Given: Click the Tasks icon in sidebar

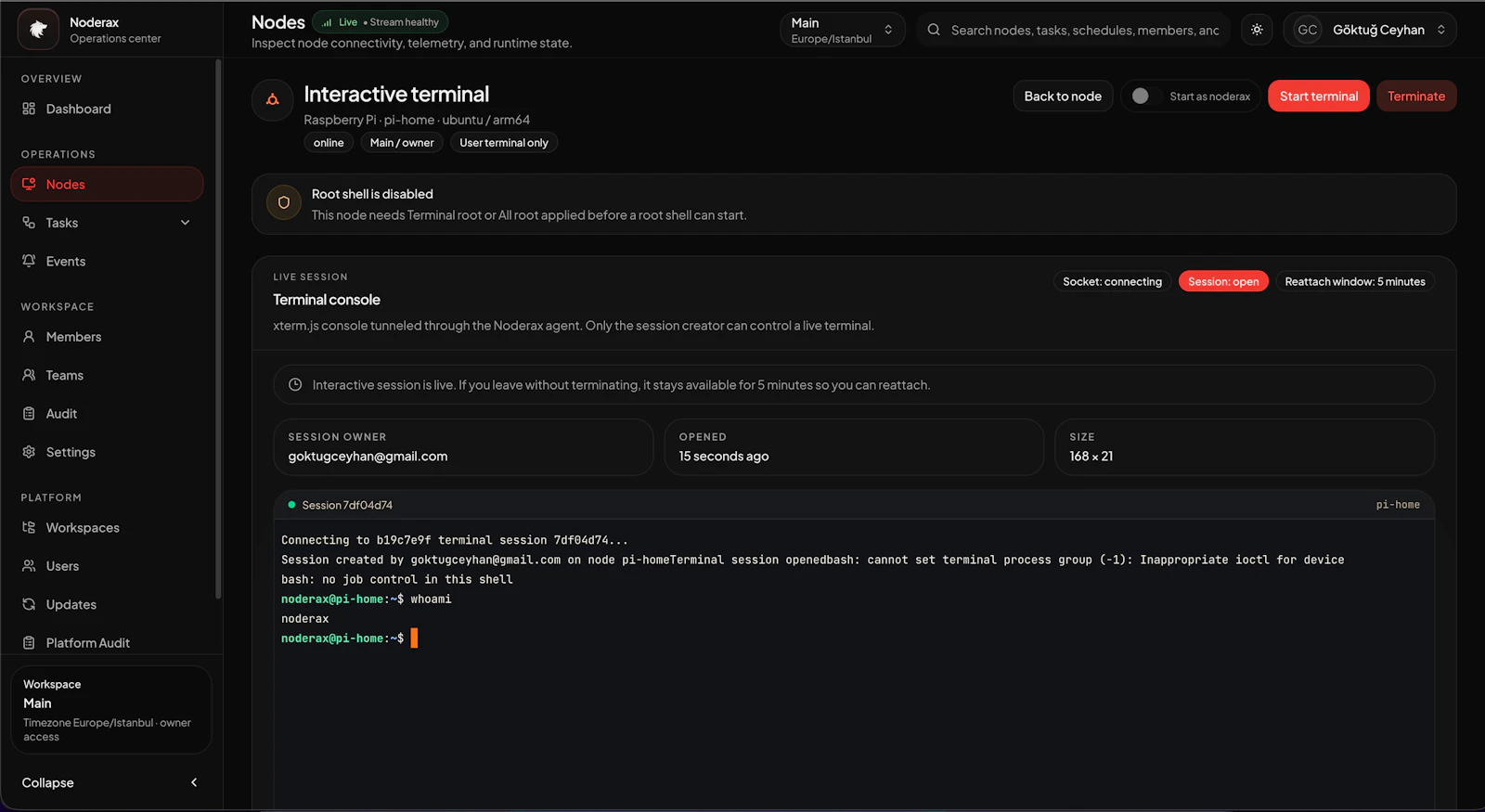Looking at the screenshot, I should [x=29, y=223].
